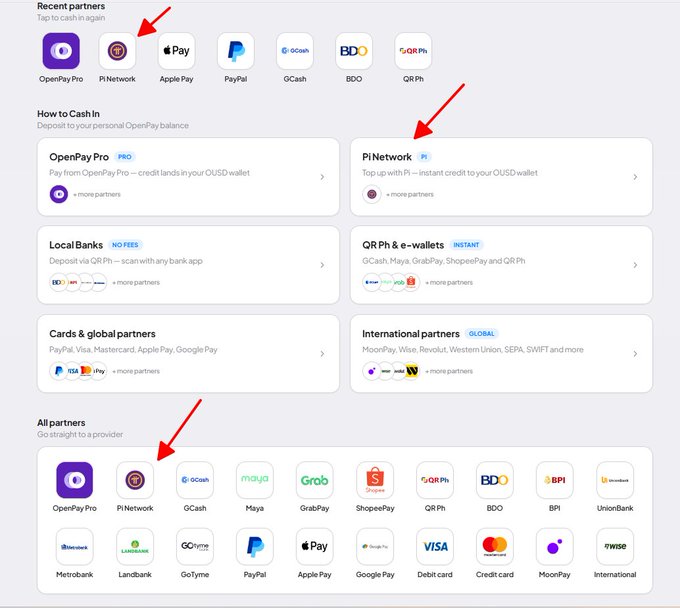The image size is (680, 608).
Task: Tap Pi Network icon in Recent partners
Action: click(117, 51)
